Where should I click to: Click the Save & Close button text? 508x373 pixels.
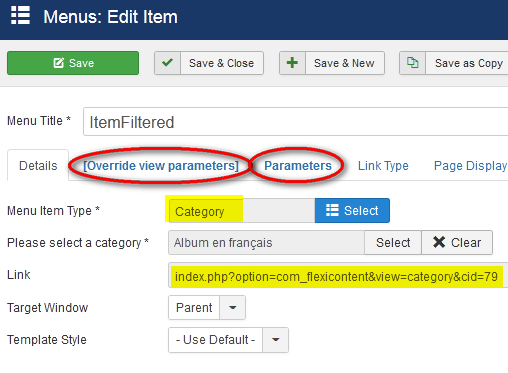click(x=221, y=63)
